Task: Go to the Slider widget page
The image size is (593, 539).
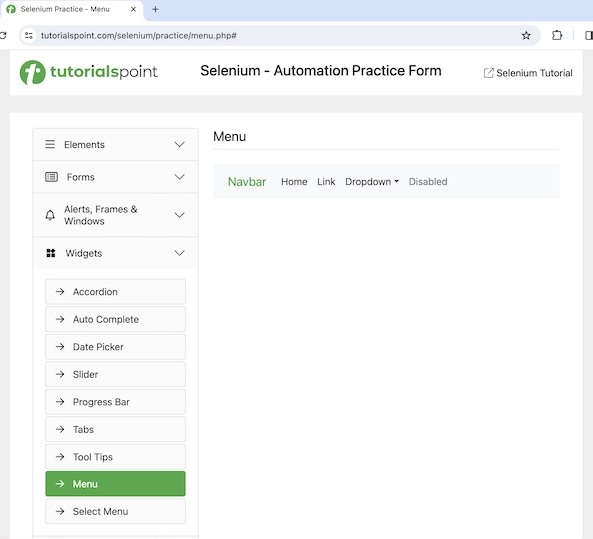Action: 115,374
